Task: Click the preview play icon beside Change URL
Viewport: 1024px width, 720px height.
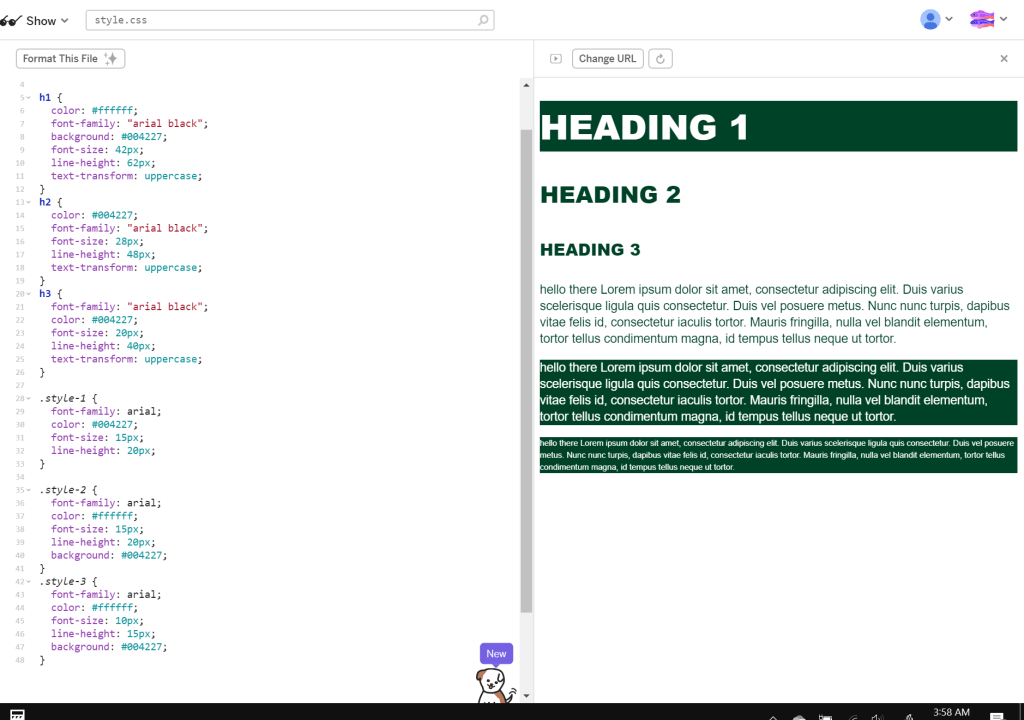Action: 556,59
